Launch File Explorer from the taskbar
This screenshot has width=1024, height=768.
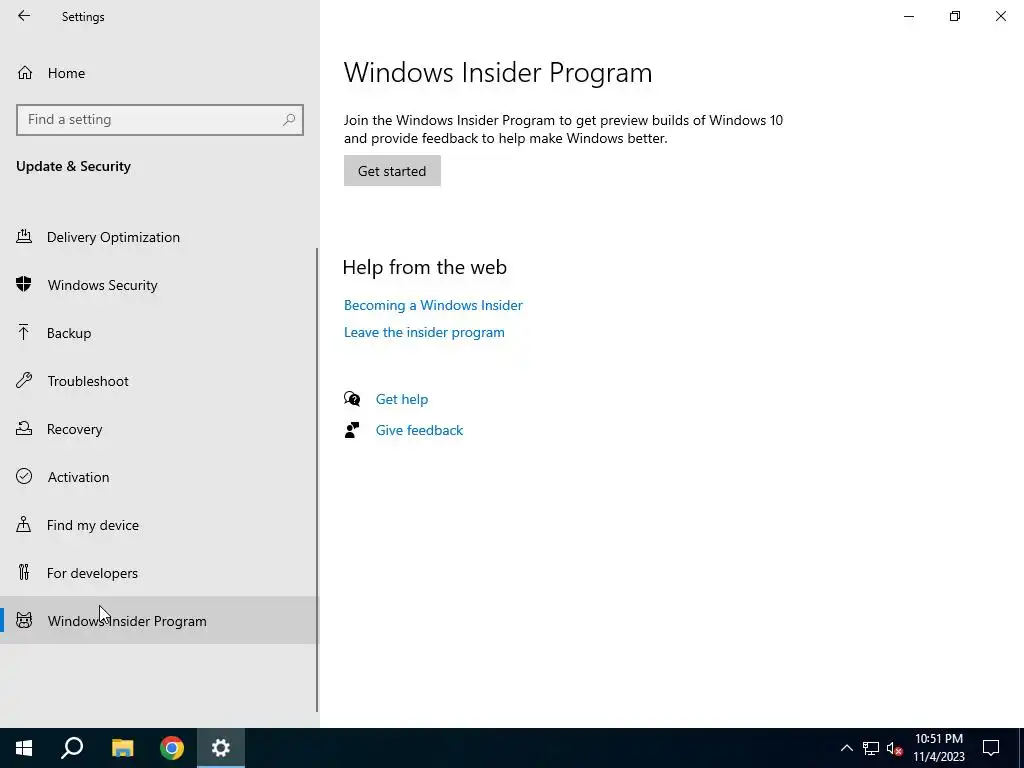pos(122,748)
